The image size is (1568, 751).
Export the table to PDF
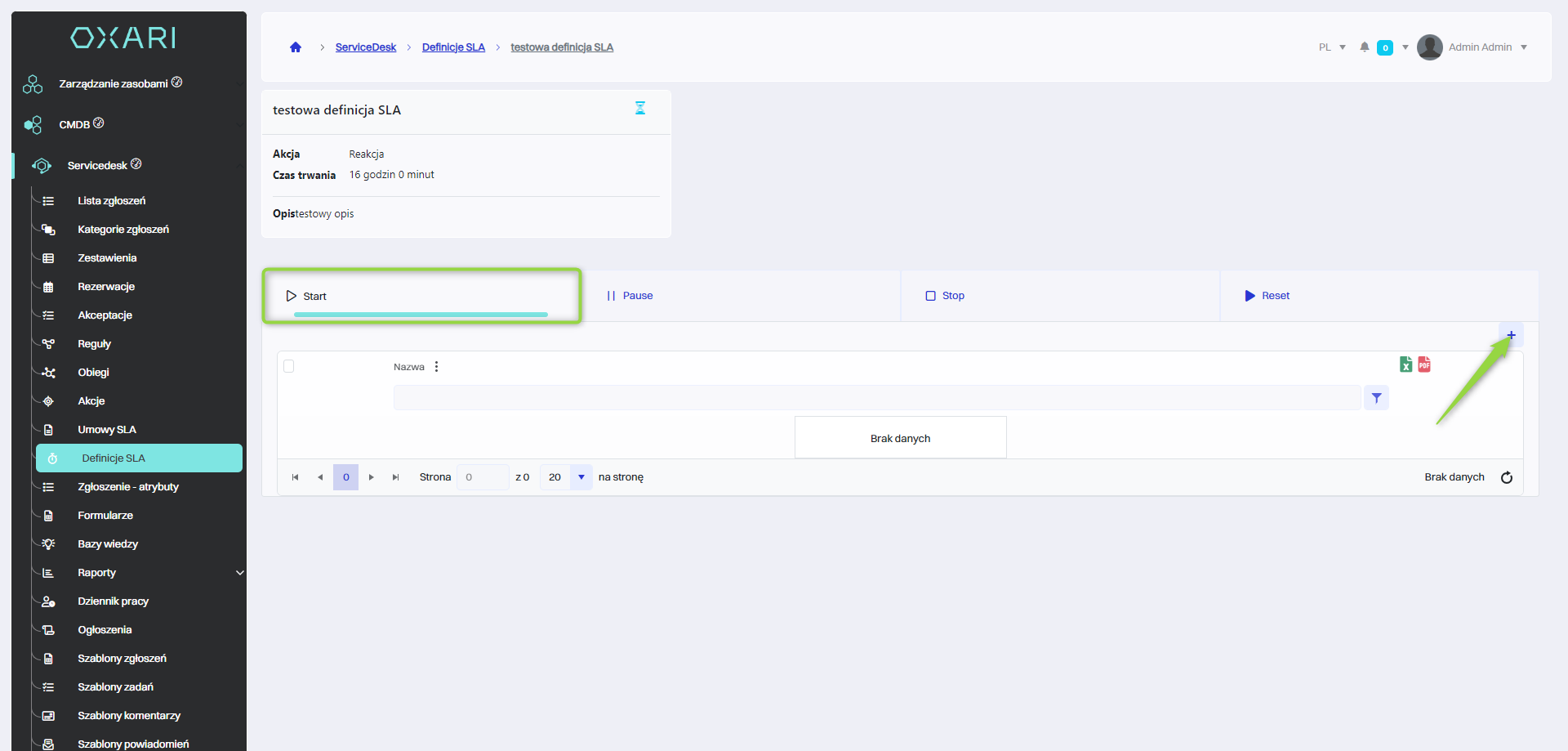1424,364
